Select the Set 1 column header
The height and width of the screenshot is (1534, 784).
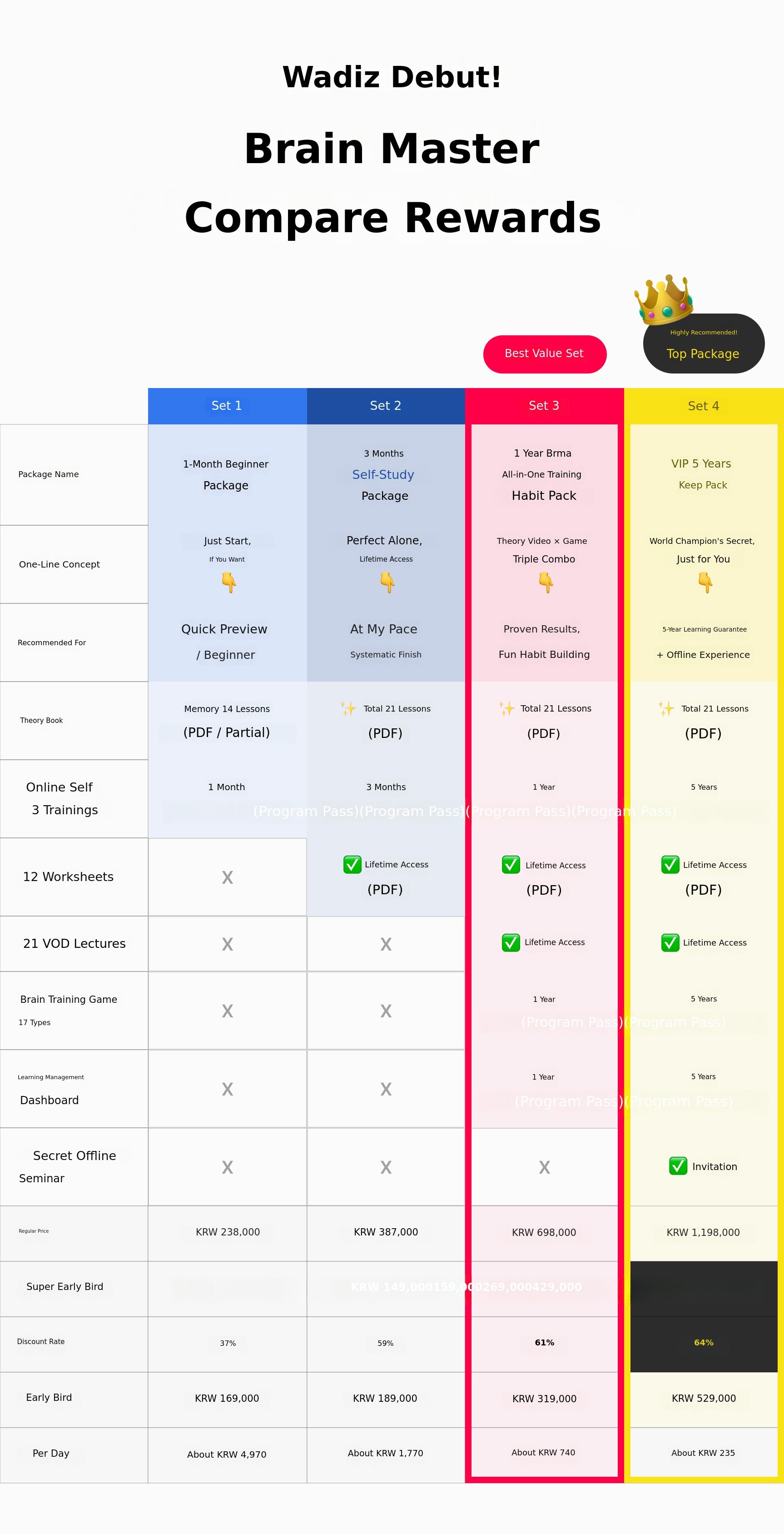click(227, 405)
